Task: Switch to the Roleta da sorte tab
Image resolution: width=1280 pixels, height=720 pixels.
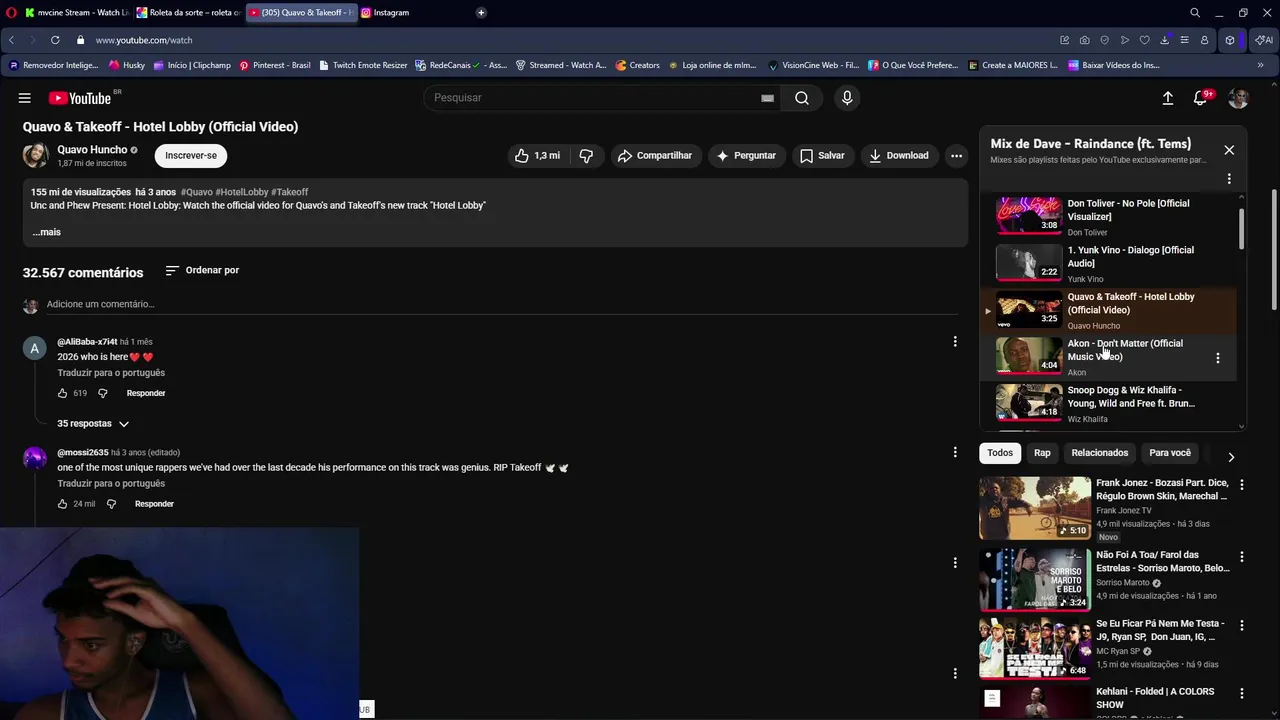Action: [x=188, y=13]
